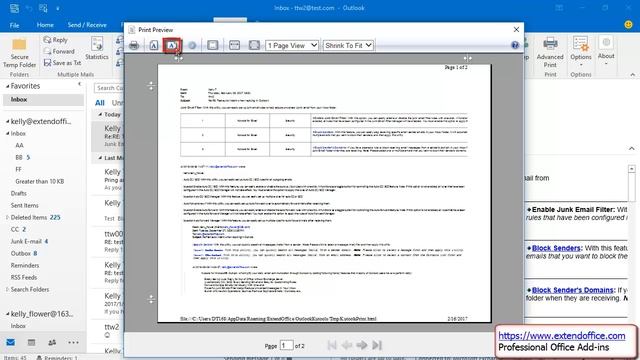The height and width of the screenshot is (360, 640).
Task: Click the bottom margin adjust handle
Action: (x=151, y=299)
